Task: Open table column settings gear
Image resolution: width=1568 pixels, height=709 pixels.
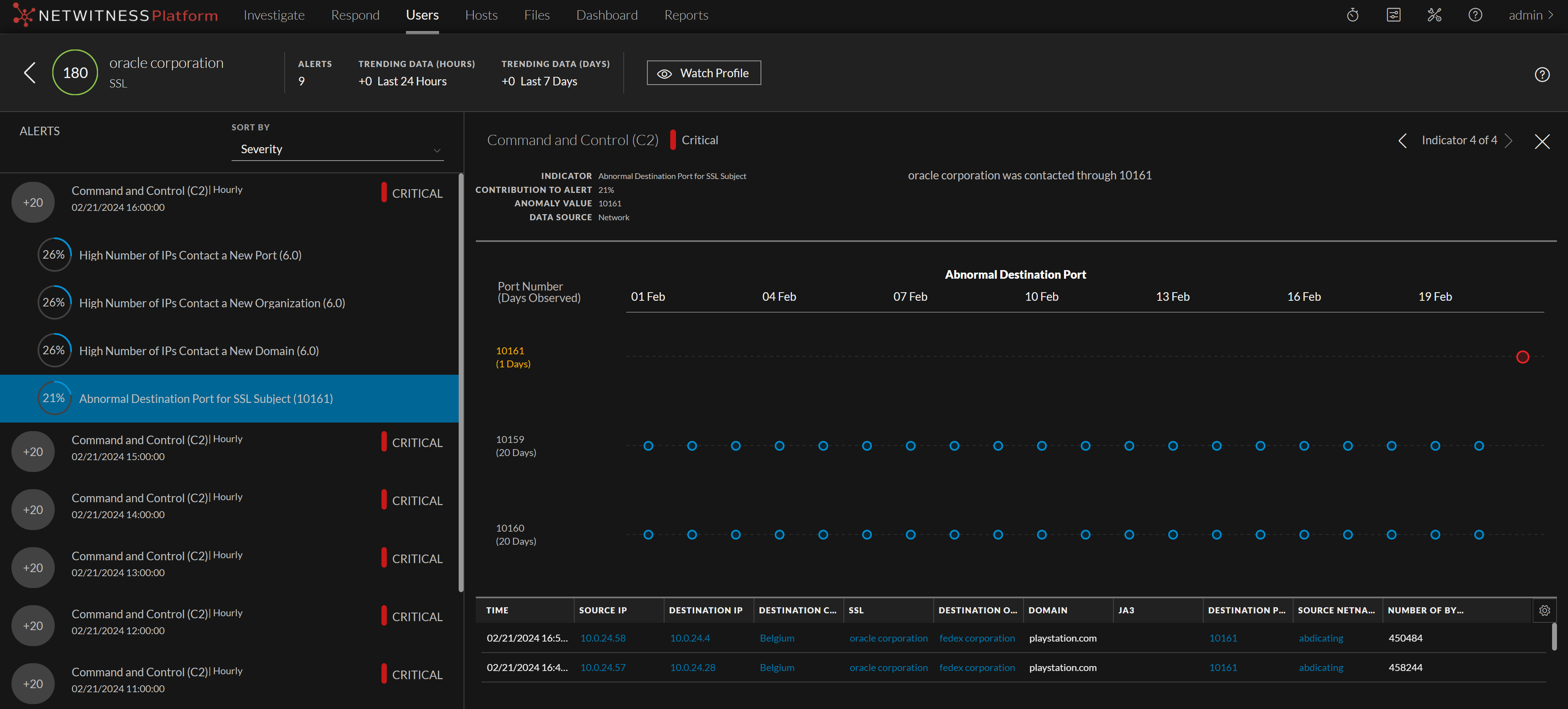Action: pyautogui.click(x=1544, y=611)
